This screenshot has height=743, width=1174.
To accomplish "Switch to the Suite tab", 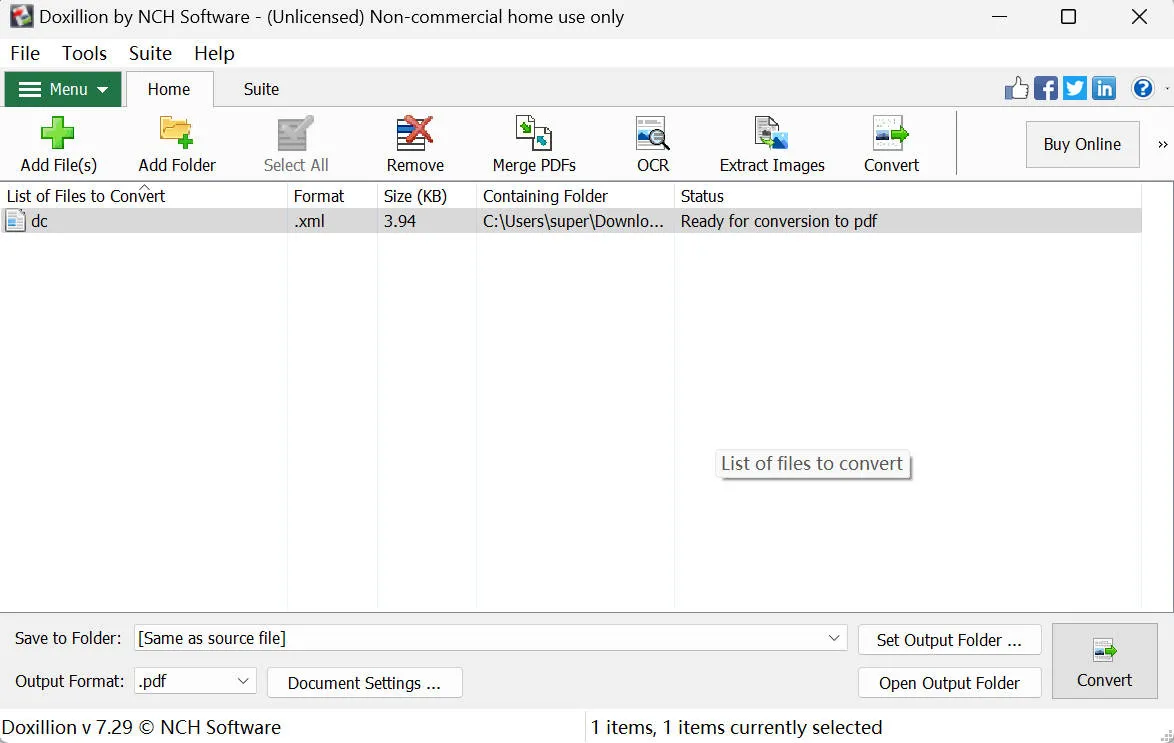I will 260,89.
